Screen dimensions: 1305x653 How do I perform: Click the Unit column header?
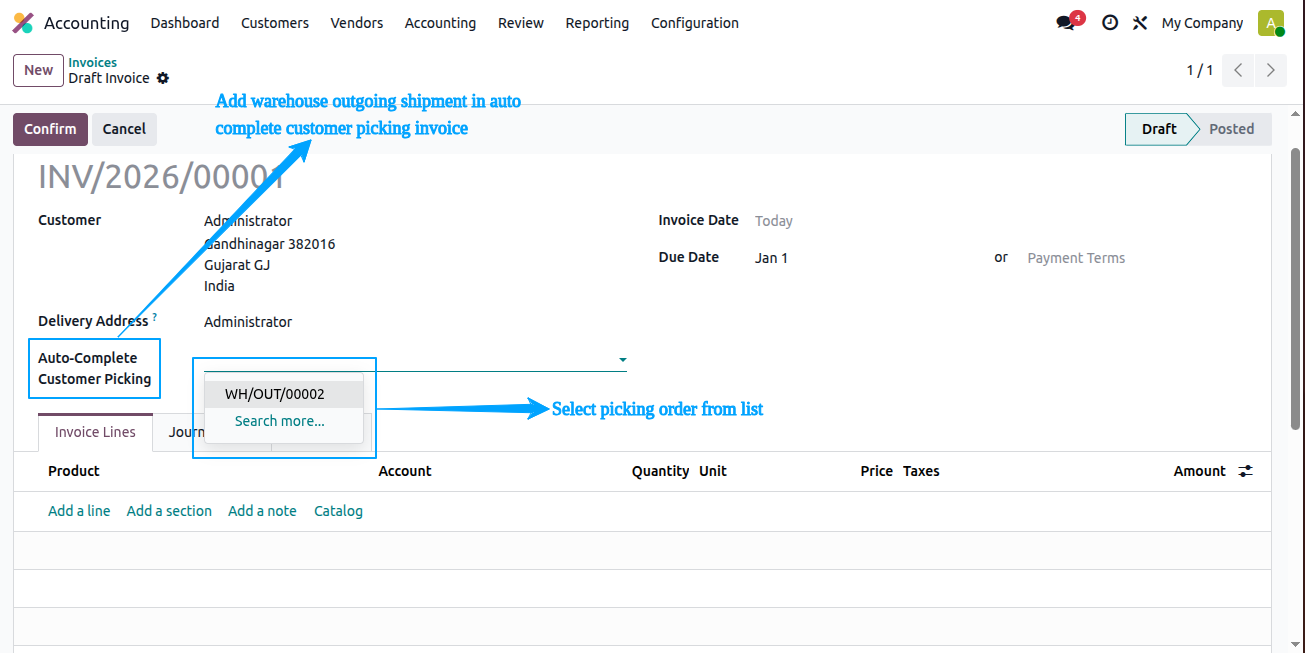(713, 471)
